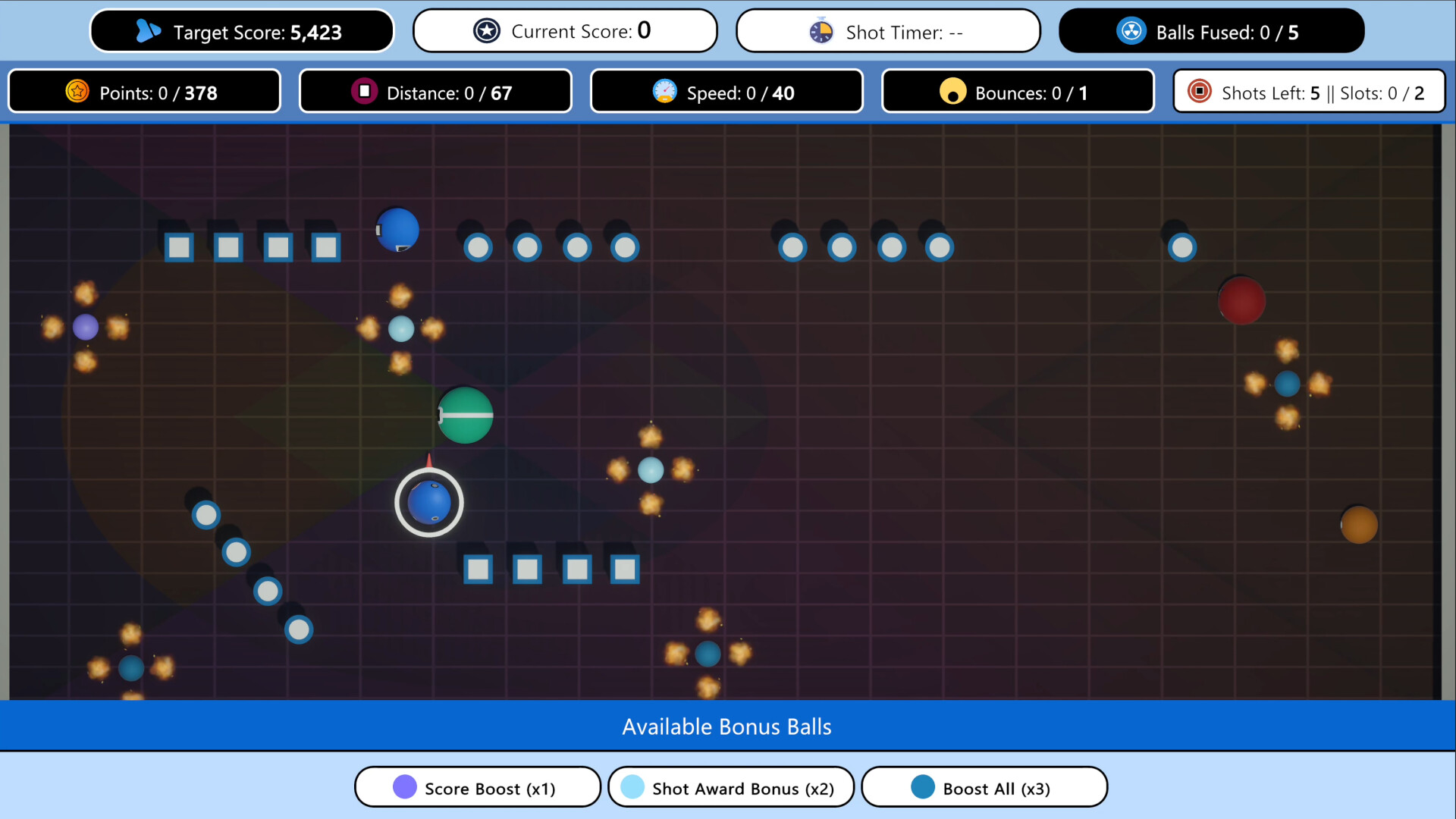
Task: Select the purple Score Boost swatch circle
Action: pos(403,787)
